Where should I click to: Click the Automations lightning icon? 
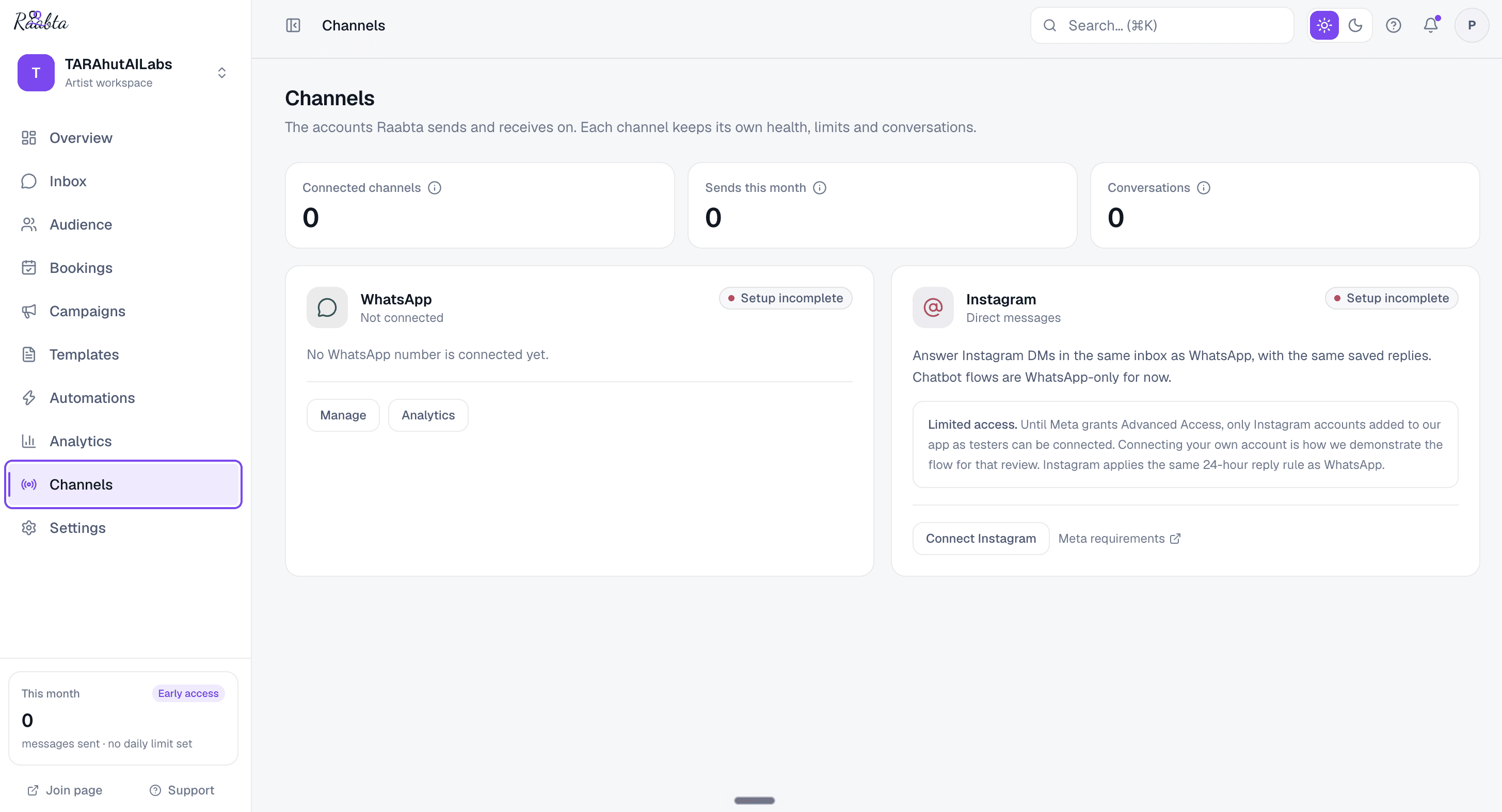pos(28,398)
